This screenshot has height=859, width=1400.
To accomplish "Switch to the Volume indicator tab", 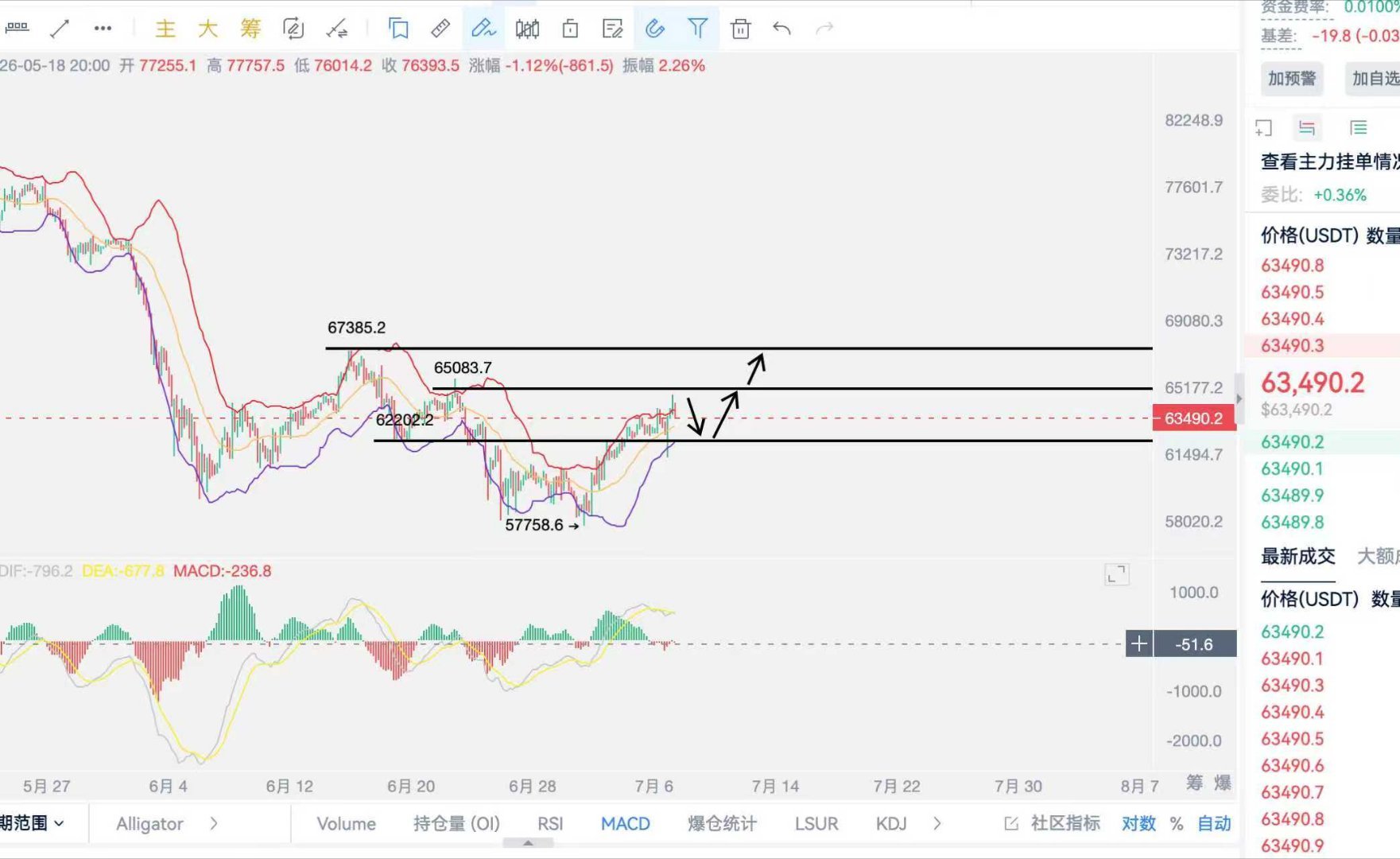I will 346,824.
